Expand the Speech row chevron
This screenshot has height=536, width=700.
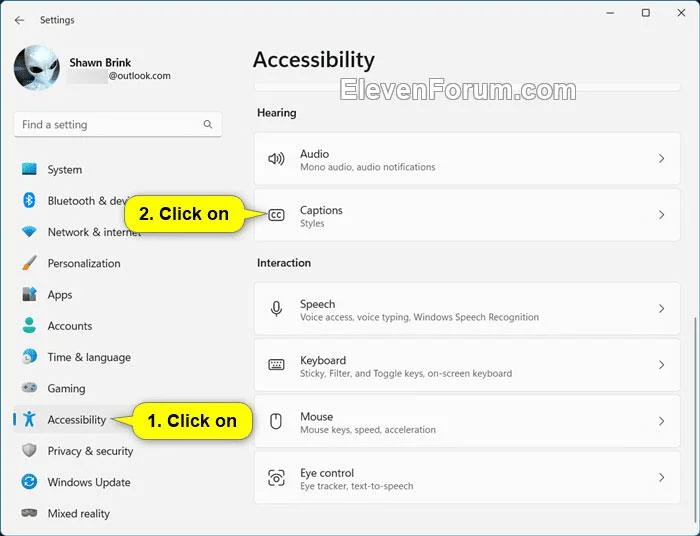[x=662, y=308]
